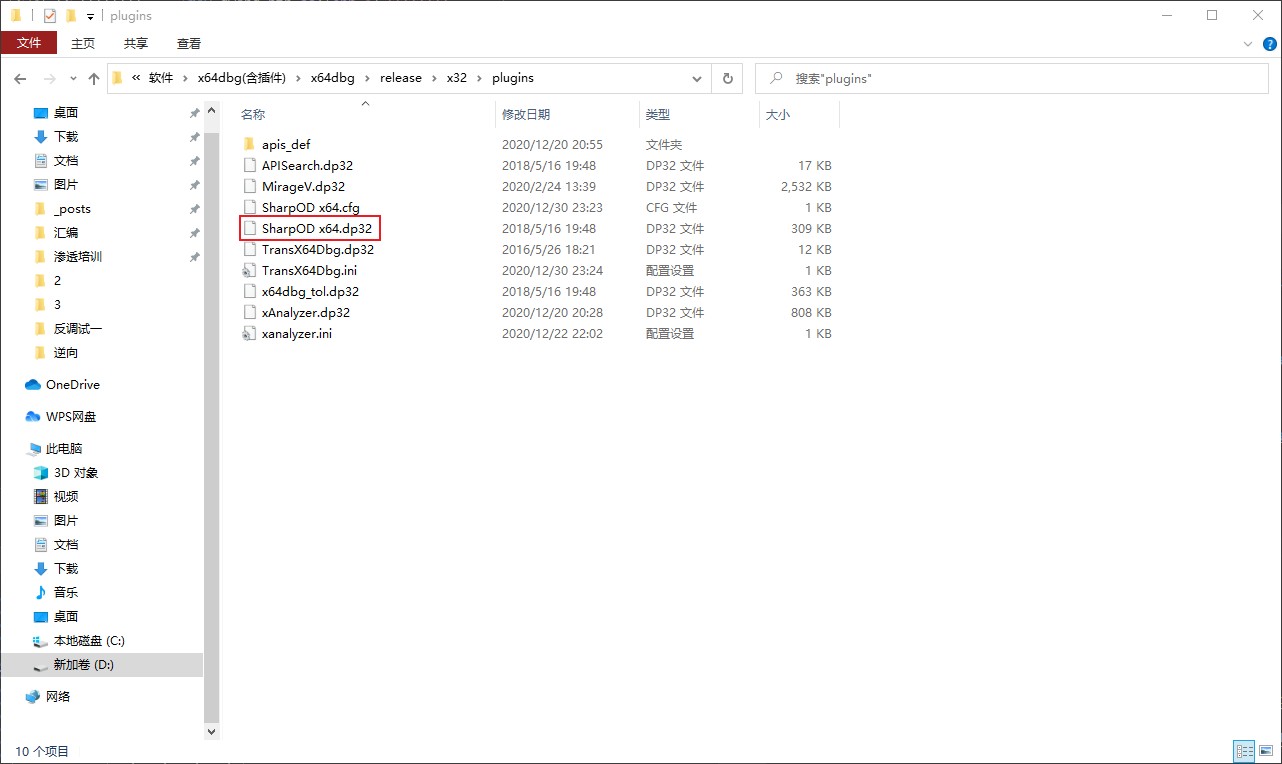Open 新加卷 (D:) drive
Viewport: 1282px width, 764px height.
pyautogui.click(x=84, y=665)
